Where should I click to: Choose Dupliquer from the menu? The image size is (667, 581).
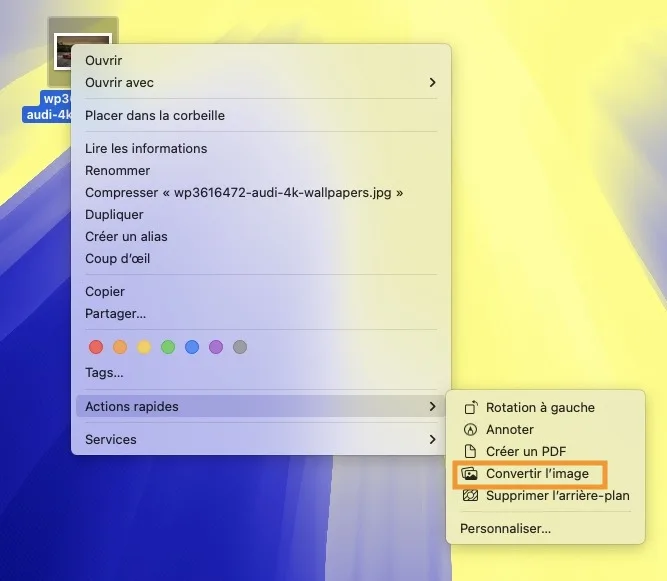tap(261, 214)
